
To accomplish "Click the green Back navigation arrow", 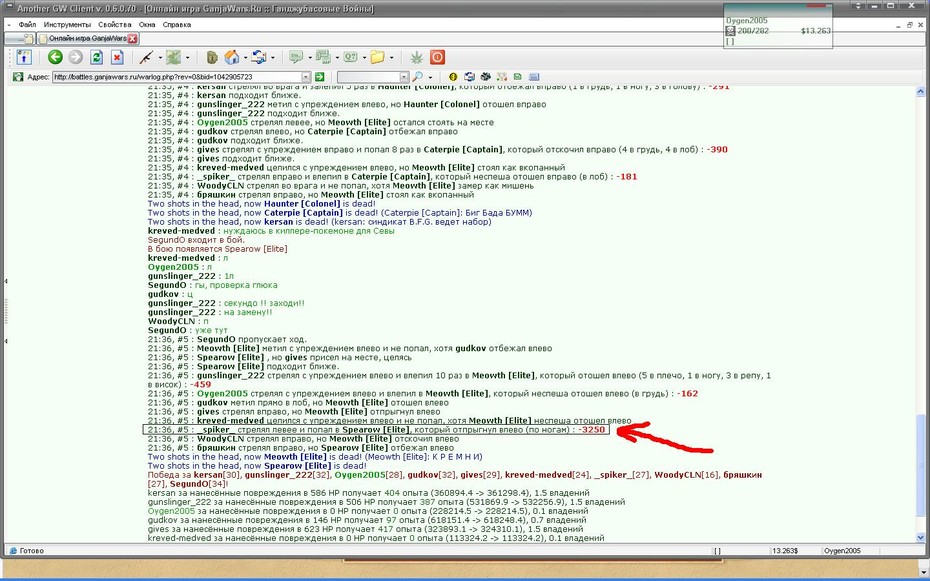I will point(55,57).
